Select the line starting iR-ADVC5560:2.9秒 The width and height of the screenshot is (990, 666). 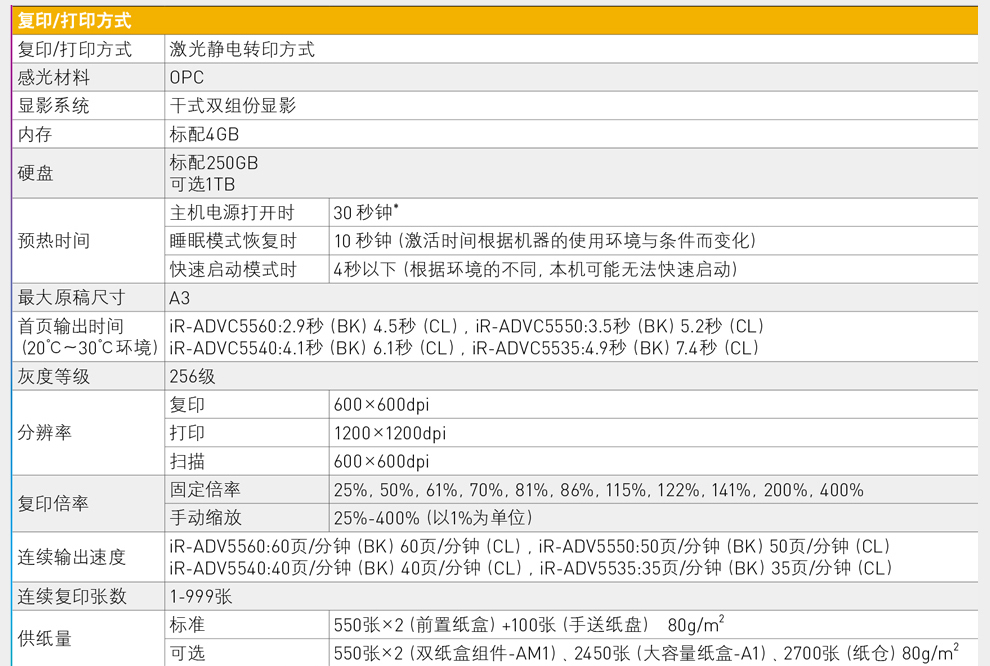pyautogui.click(x=467, y=326)
